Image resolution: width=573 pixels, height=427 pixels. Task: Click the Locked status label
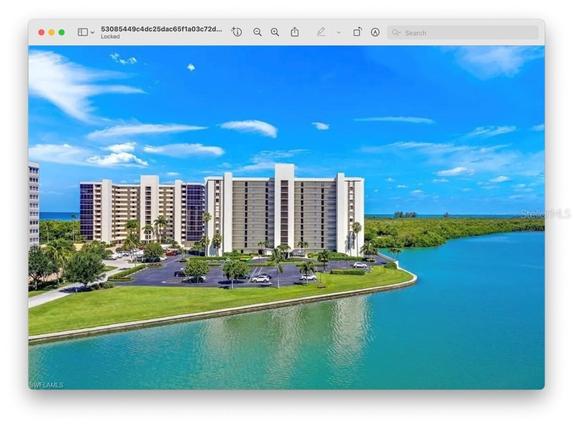[110, 36]
